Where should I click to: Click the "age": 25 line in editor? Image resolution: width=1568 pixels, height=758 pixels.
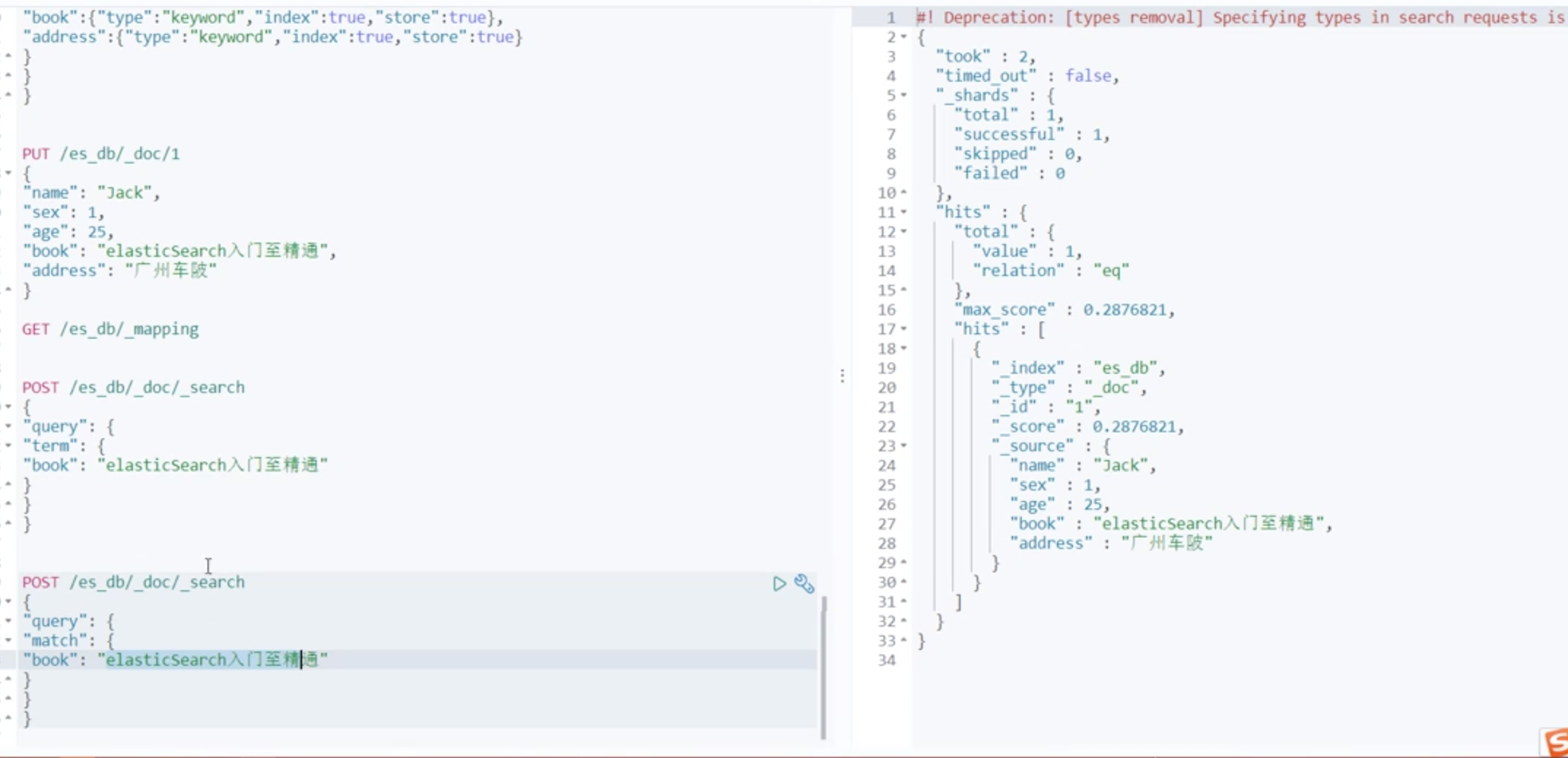click(x=68, y=232)
